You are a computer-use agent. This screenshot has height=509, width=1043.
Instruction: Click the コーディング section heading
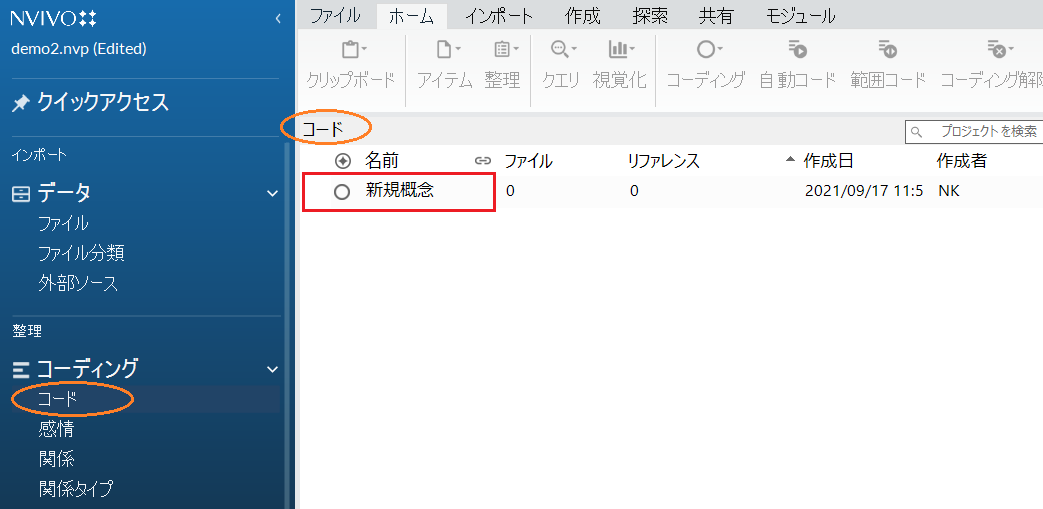[87, 369]
